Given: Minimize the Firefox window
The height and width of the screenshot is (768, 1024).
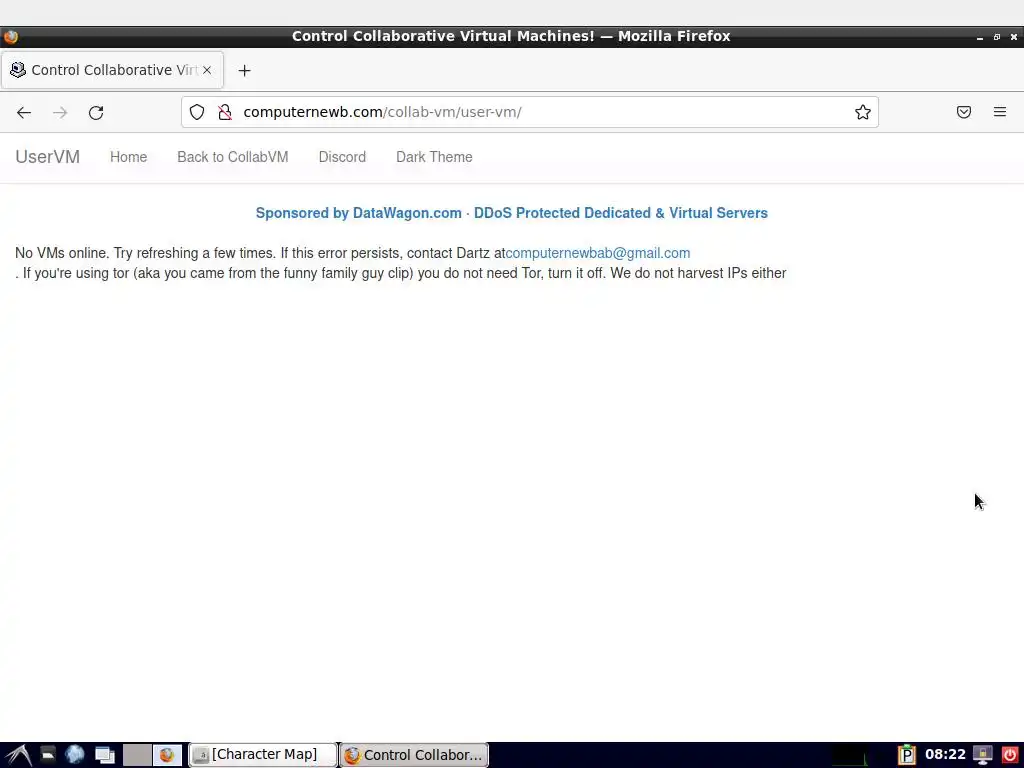Looking at the screenshot, I should (980, 37).
